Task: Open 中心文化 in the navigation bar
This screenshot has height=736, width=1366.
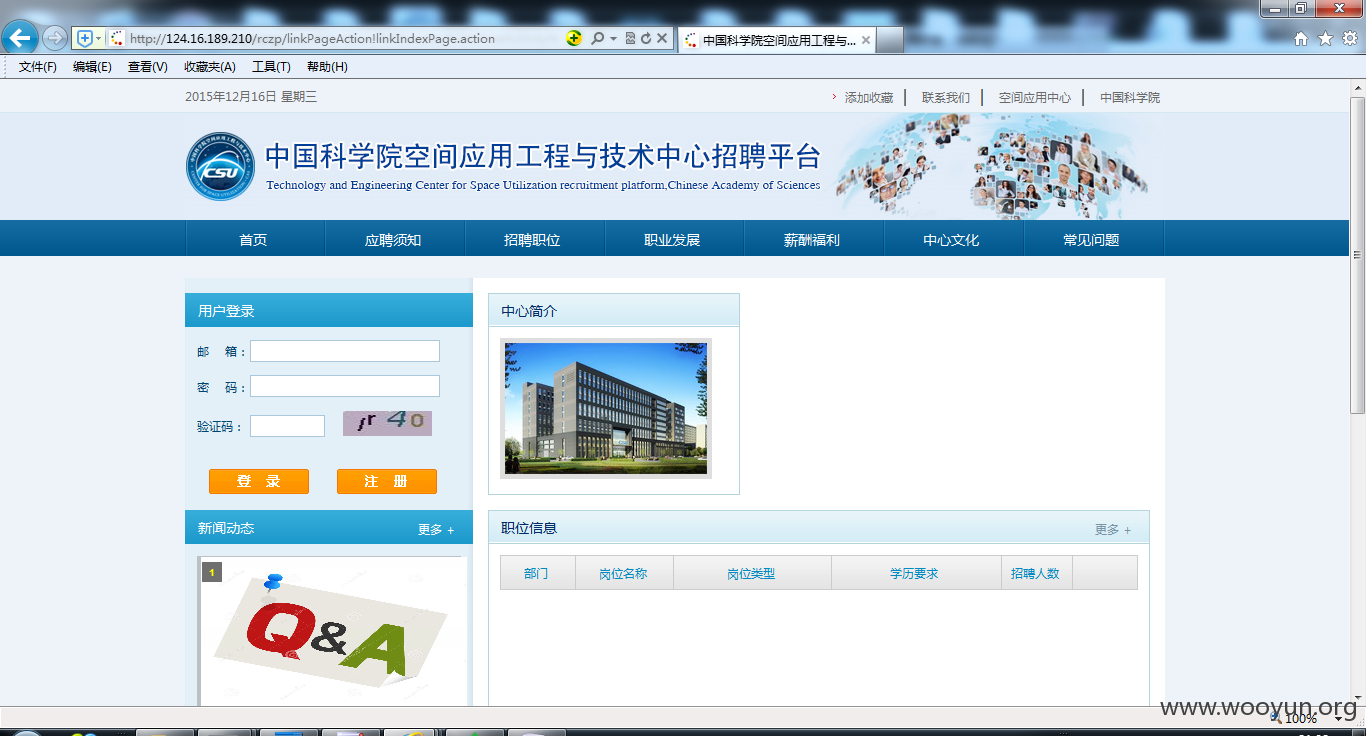Action: [951, 240]
